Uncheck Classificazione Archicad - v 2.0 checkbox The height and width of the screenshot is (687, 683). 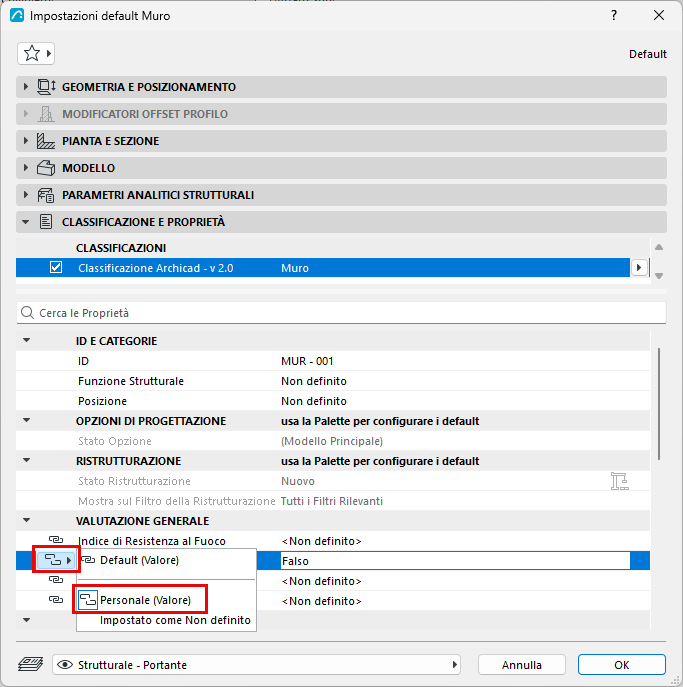pyautogui.click(x=56, y=267)
